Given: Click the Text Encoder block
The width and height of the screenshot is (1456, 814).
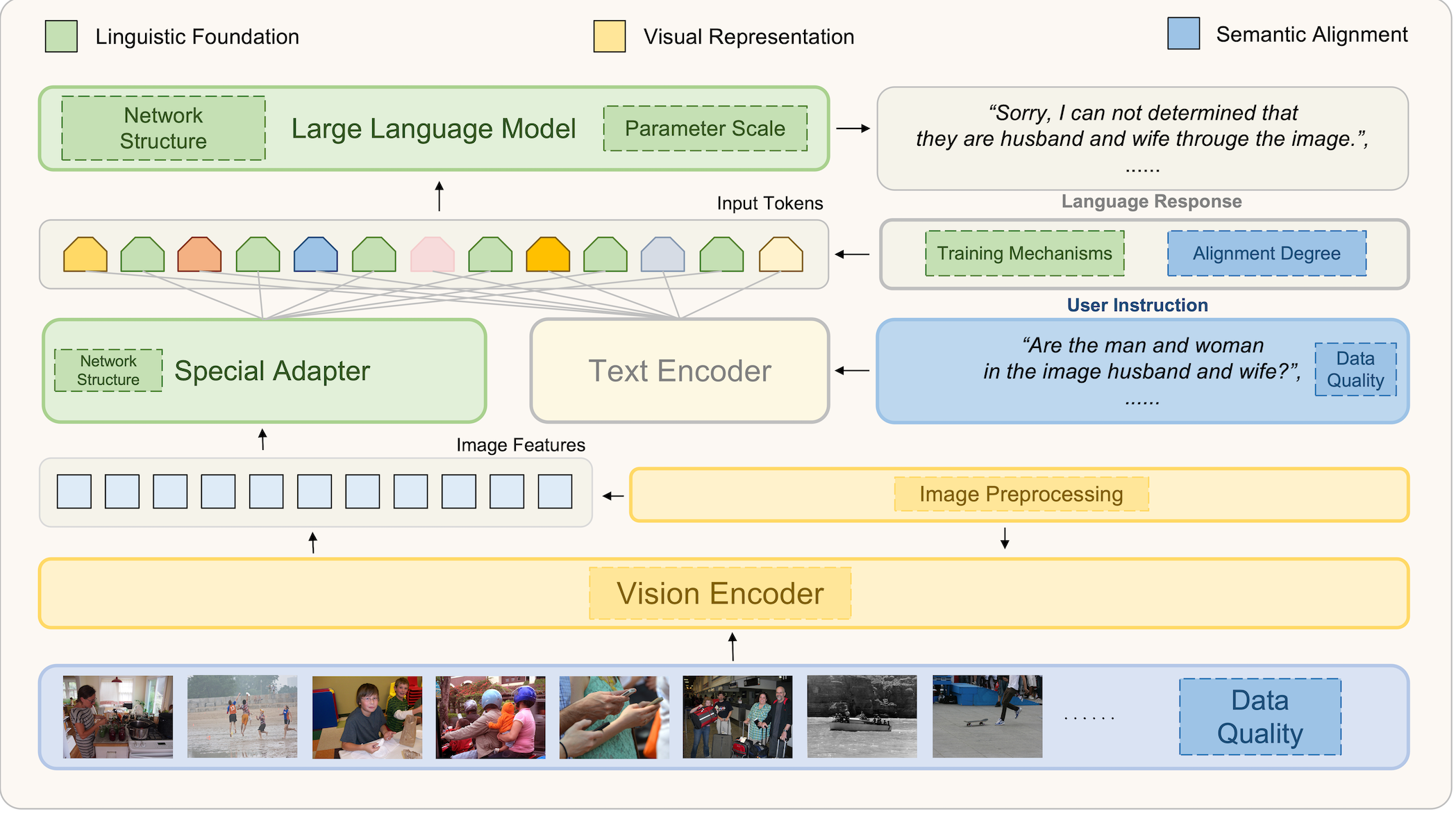Looking at the screenshot, I should click(680, 371).
